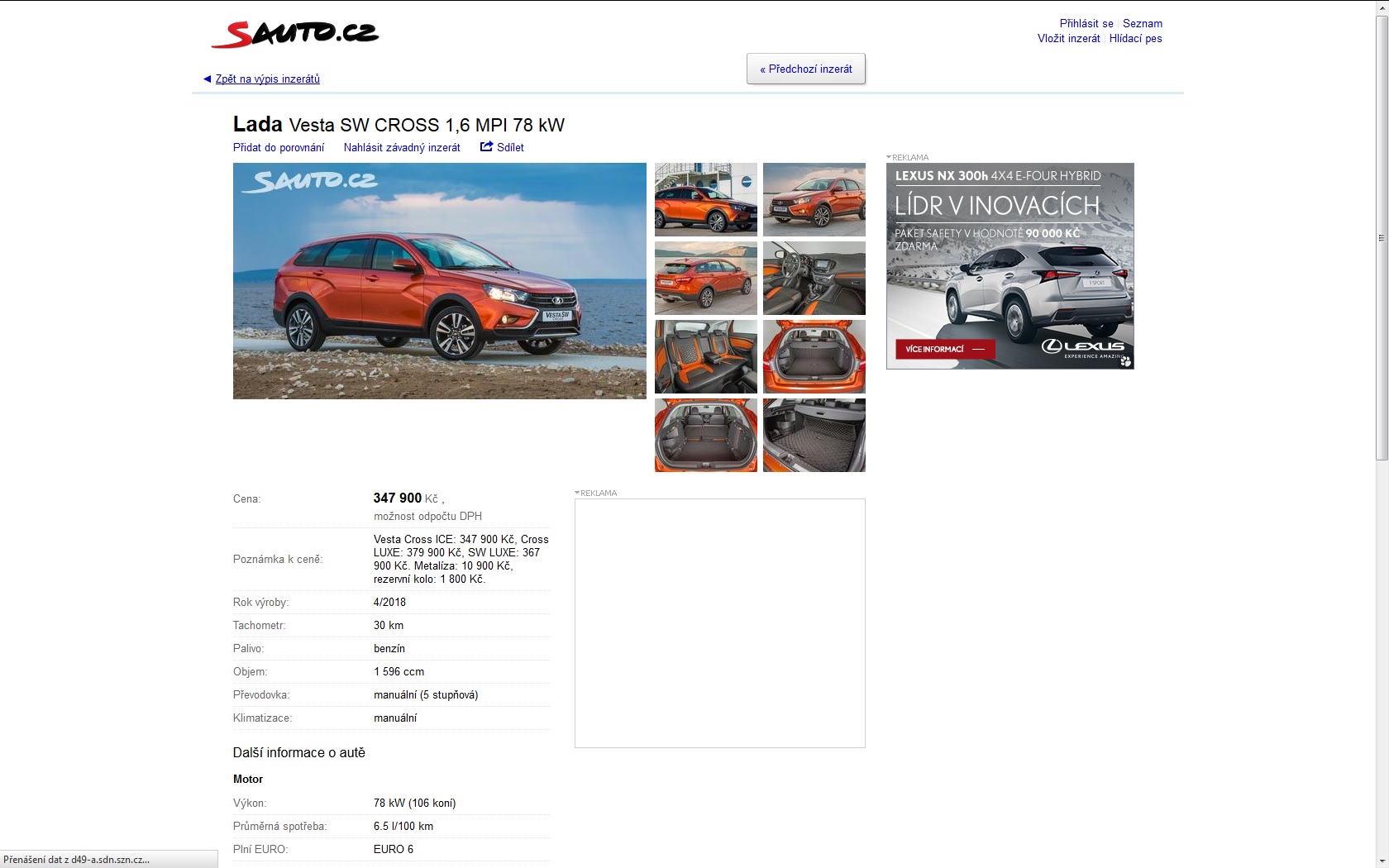Click the vertical page scrollbar
The height and width of the screenshot is (868, 1389).
pos(1381,238)
